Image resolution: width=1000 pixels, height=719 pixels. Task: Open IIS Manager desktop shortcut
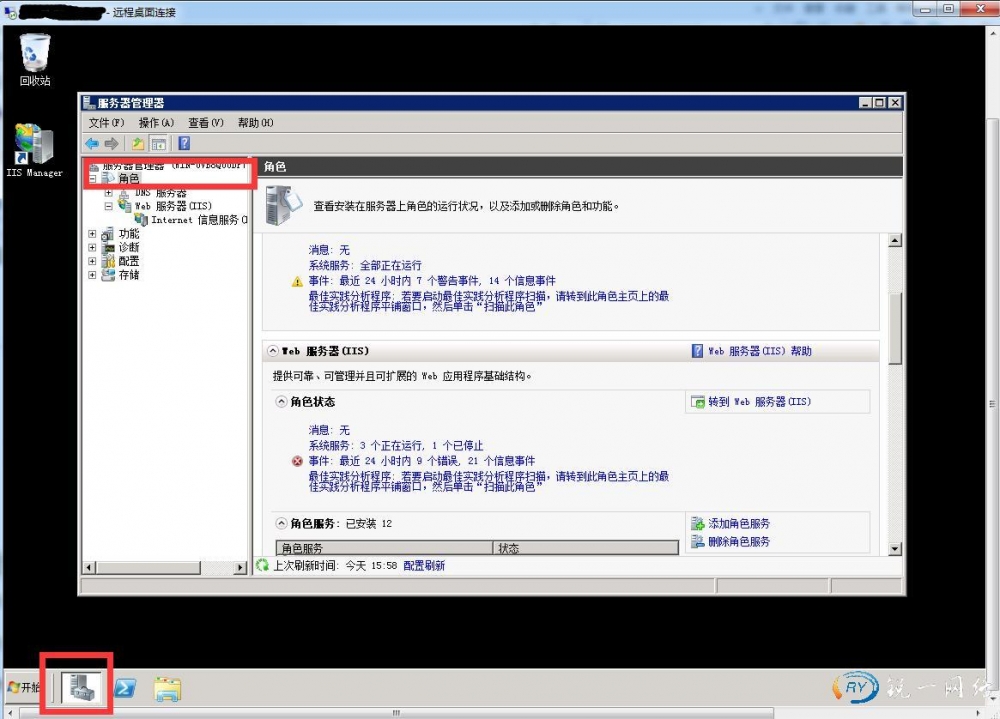[x=34, y=151]
